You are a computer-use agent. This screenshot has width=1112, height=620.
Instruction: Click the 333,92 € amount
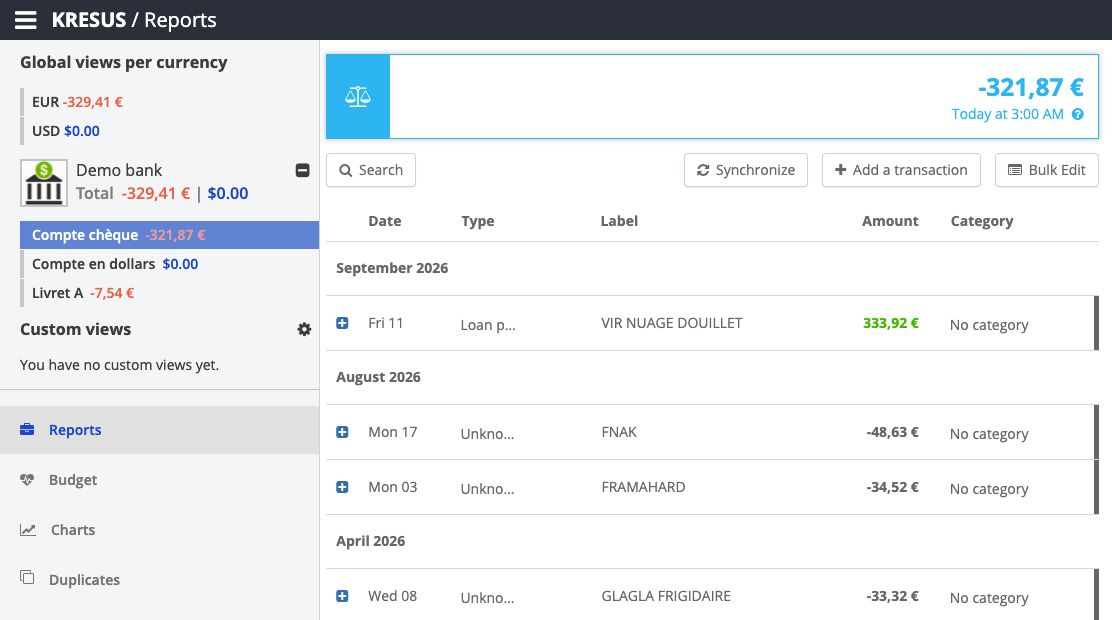click(x=891, y=323)
